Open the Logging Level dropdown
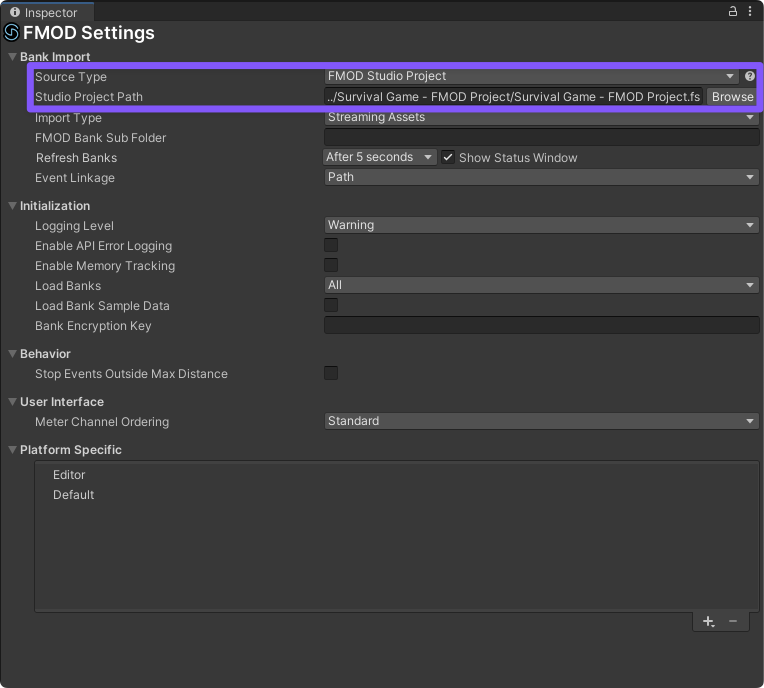764x688 pixels. (x=541, y=225)
